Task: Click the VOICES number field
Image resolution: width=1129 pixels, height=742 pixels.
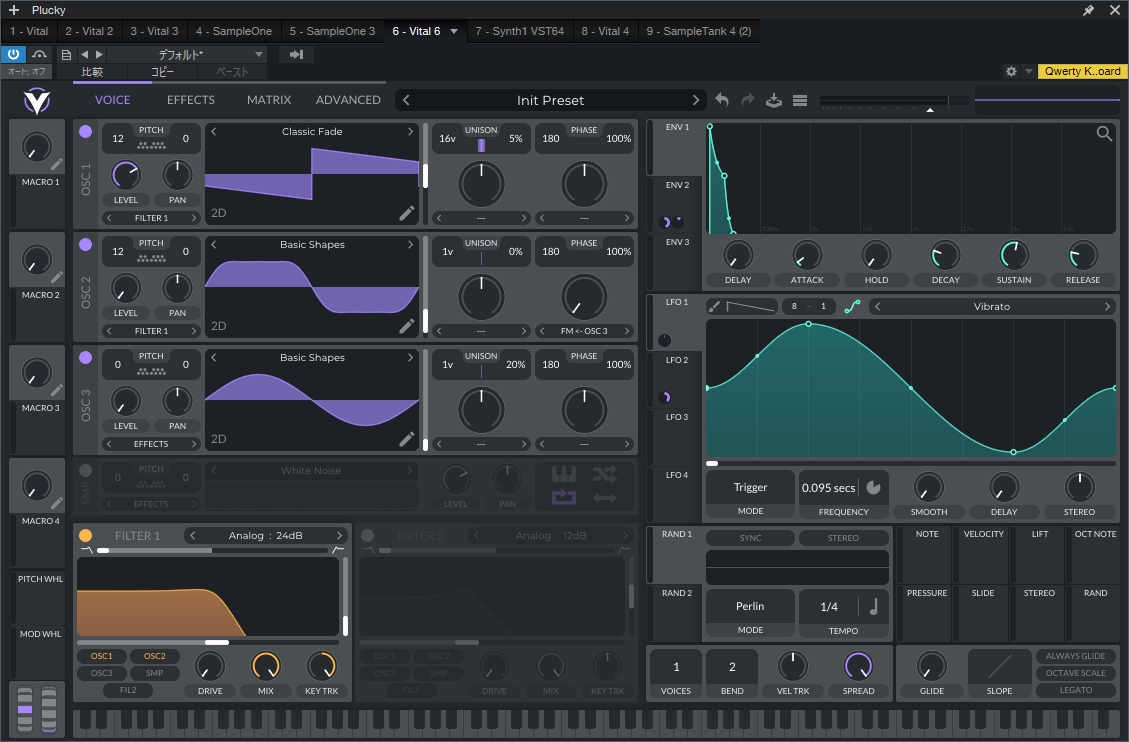Action: pos(676,667)
